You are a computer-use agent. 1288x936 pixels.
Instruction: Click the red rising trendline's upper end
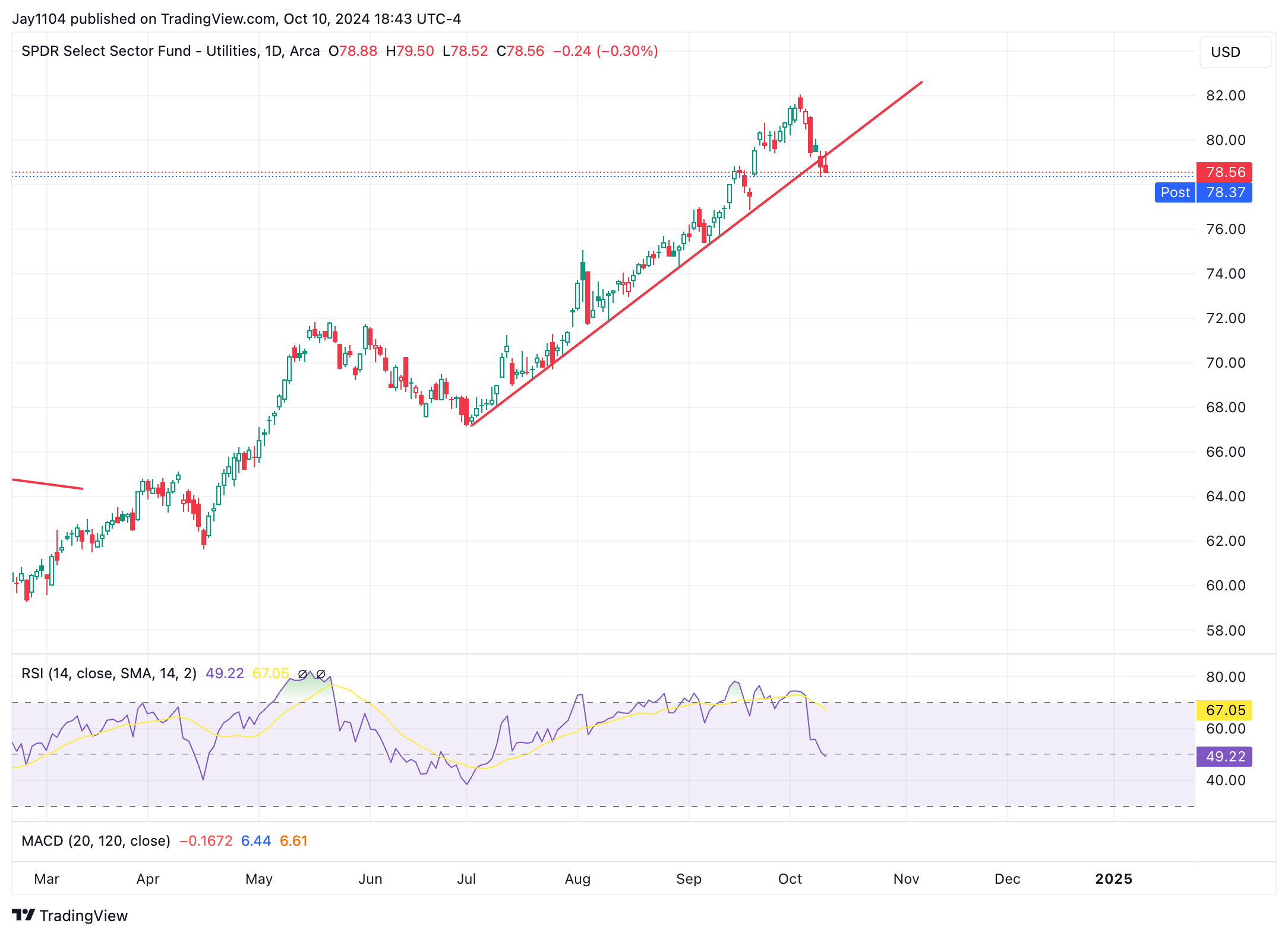921,82
